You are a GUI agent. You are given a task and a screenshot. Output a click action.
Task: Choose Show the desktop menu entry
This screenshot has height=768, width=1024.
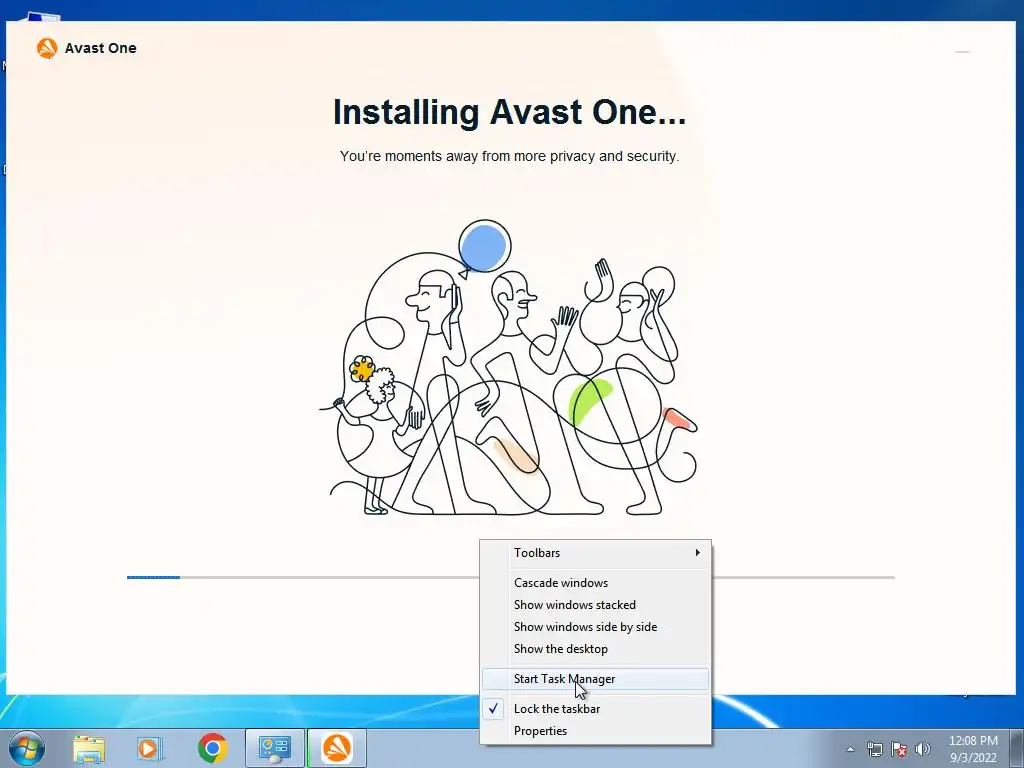tap(596, 649)
